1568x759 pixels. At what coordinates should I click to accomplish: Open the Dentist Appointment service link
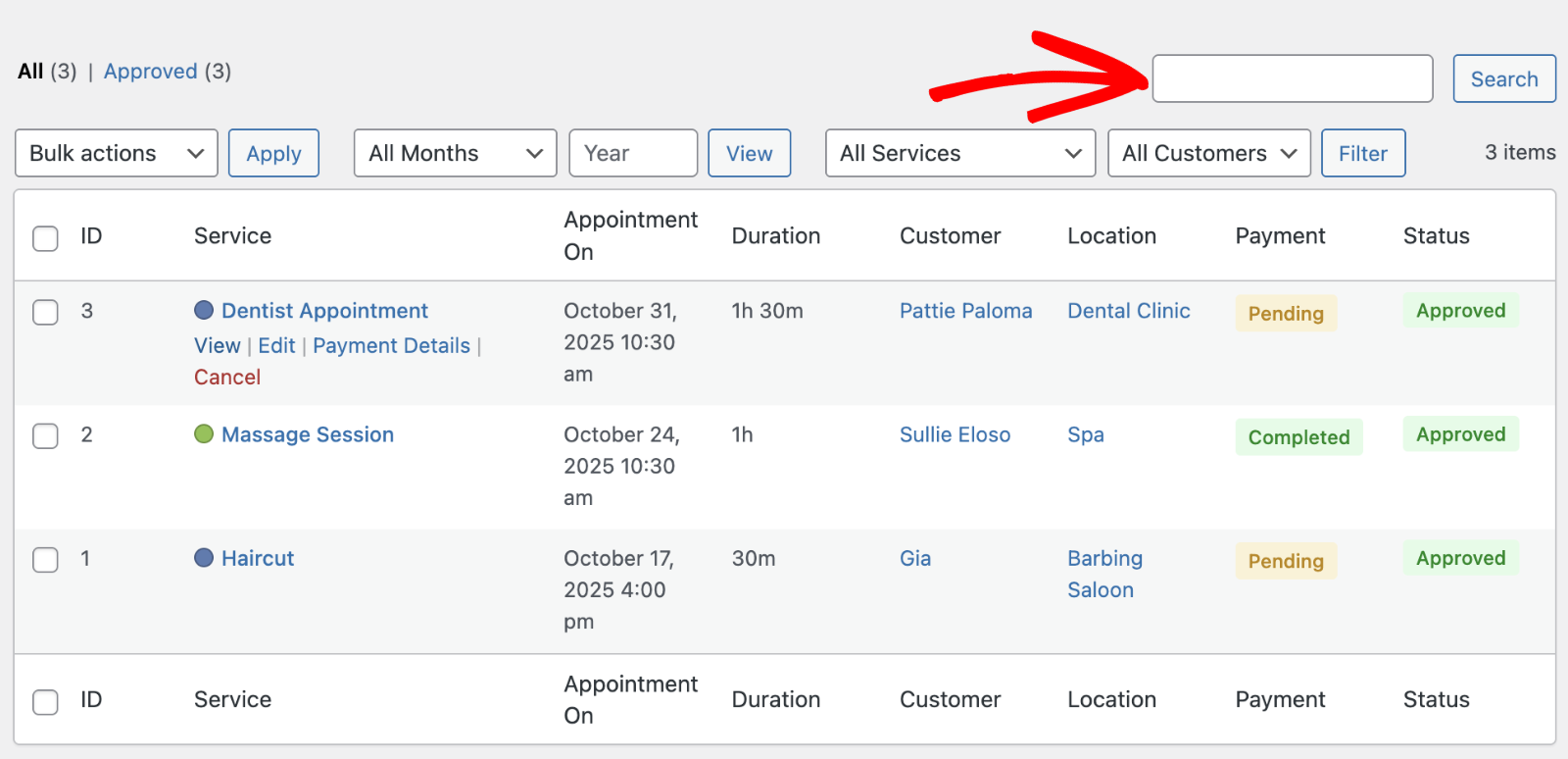click(x=324, y=311)
